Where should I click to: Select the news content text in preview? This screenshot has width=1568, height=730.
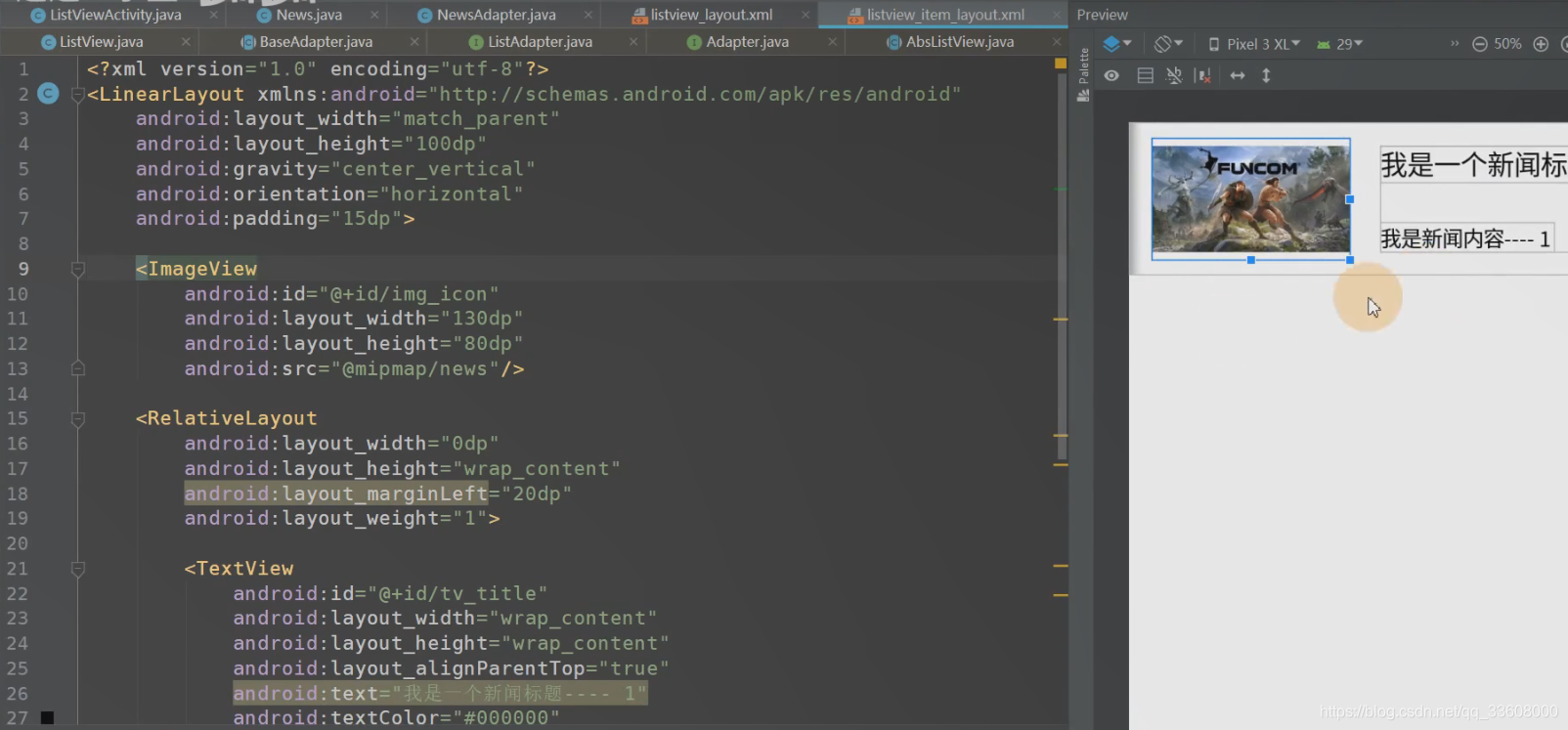[1465, 238]
